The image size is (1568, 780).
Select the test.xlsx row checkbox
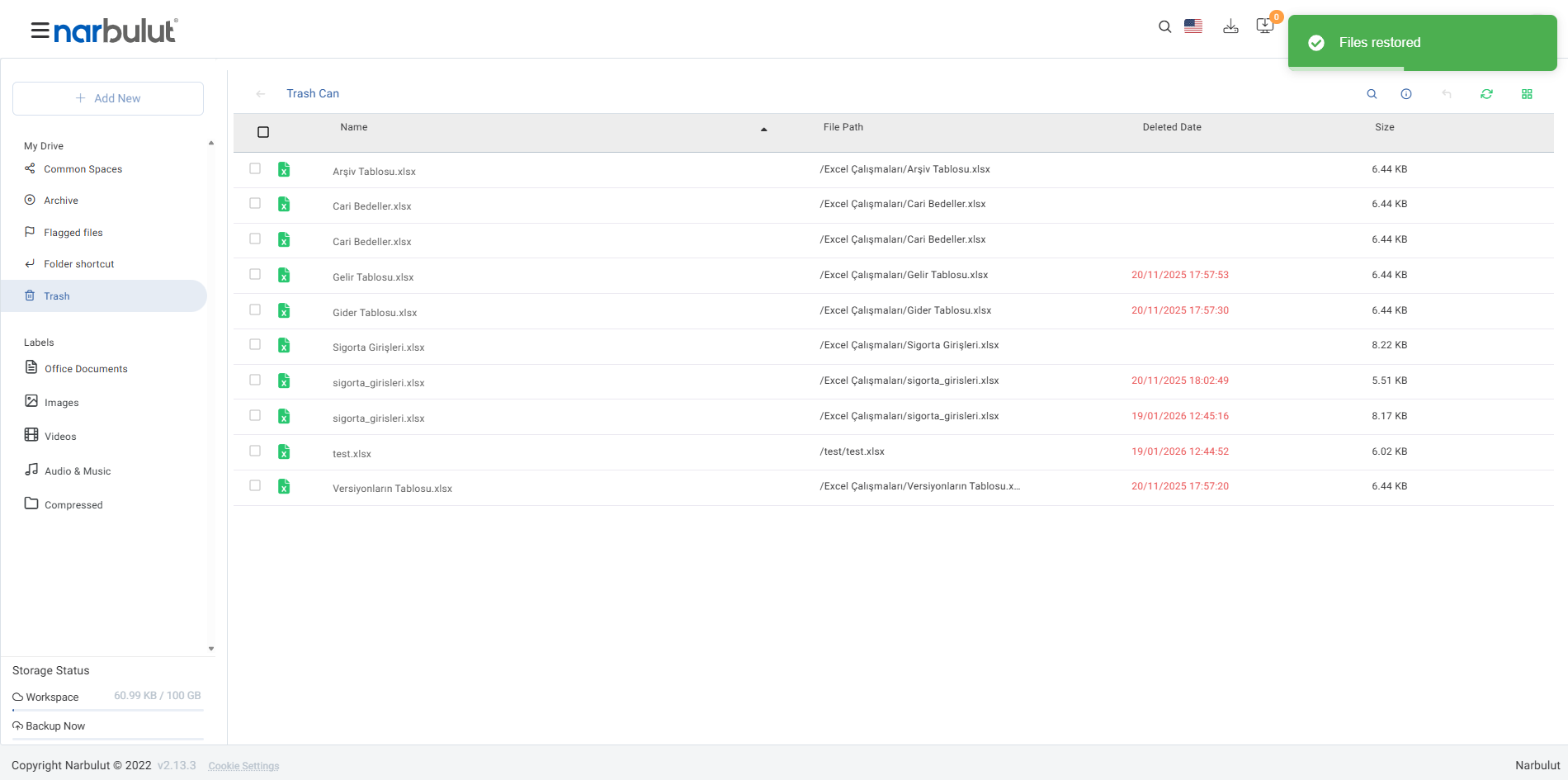pyautogui.click(x=255, y=451)
